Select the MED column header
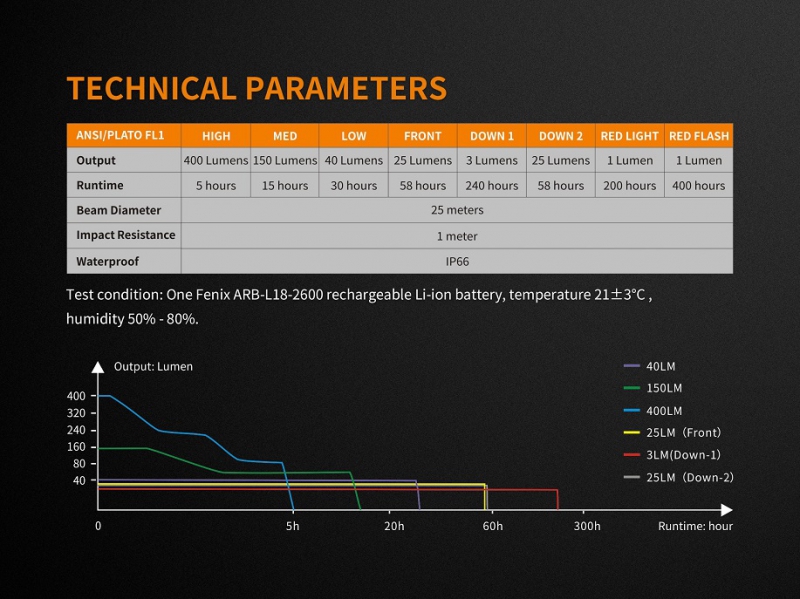800x599 pixels. click(x=285, y=136)
